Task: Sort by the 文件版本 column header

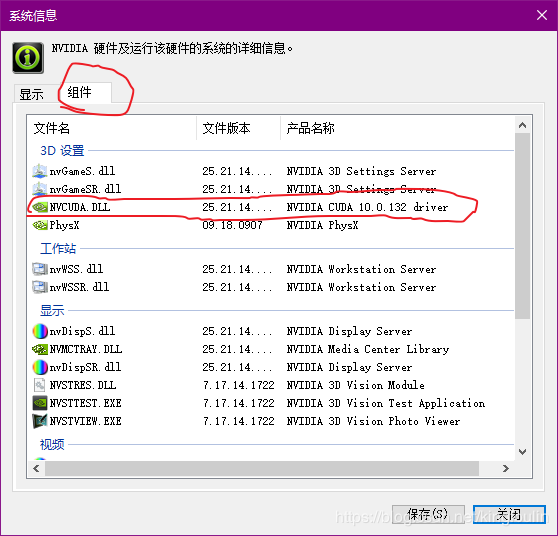Action: coord(238,128)
